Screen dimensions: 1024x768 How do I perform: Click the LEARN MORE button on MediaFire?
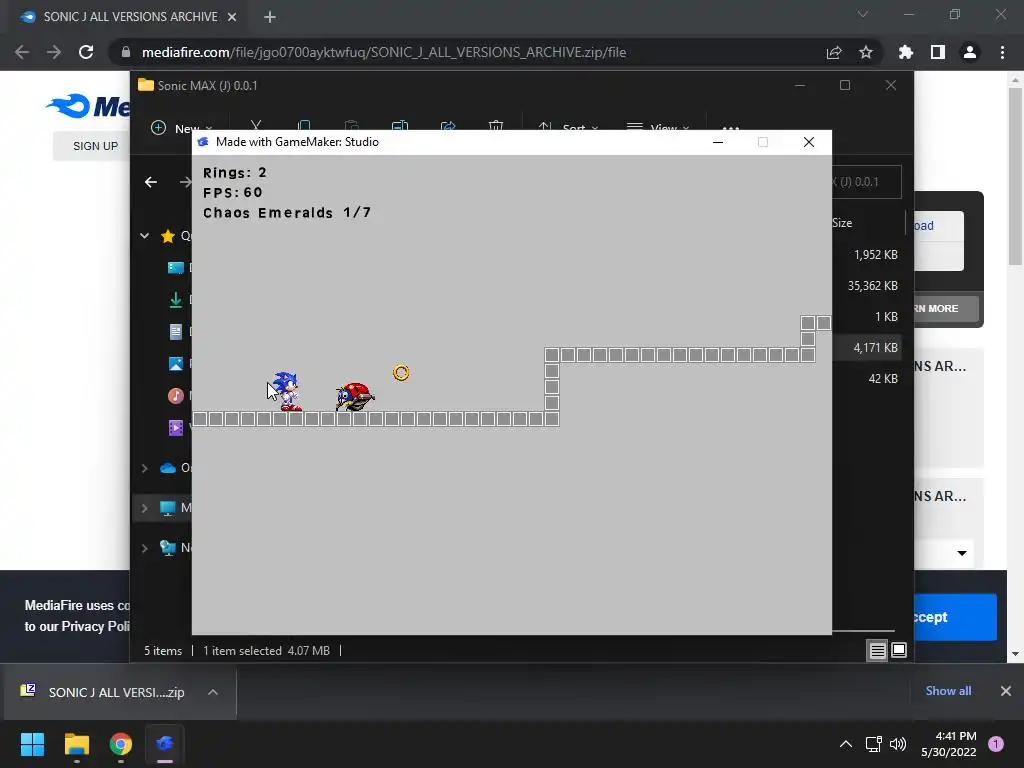click(946, 308)
